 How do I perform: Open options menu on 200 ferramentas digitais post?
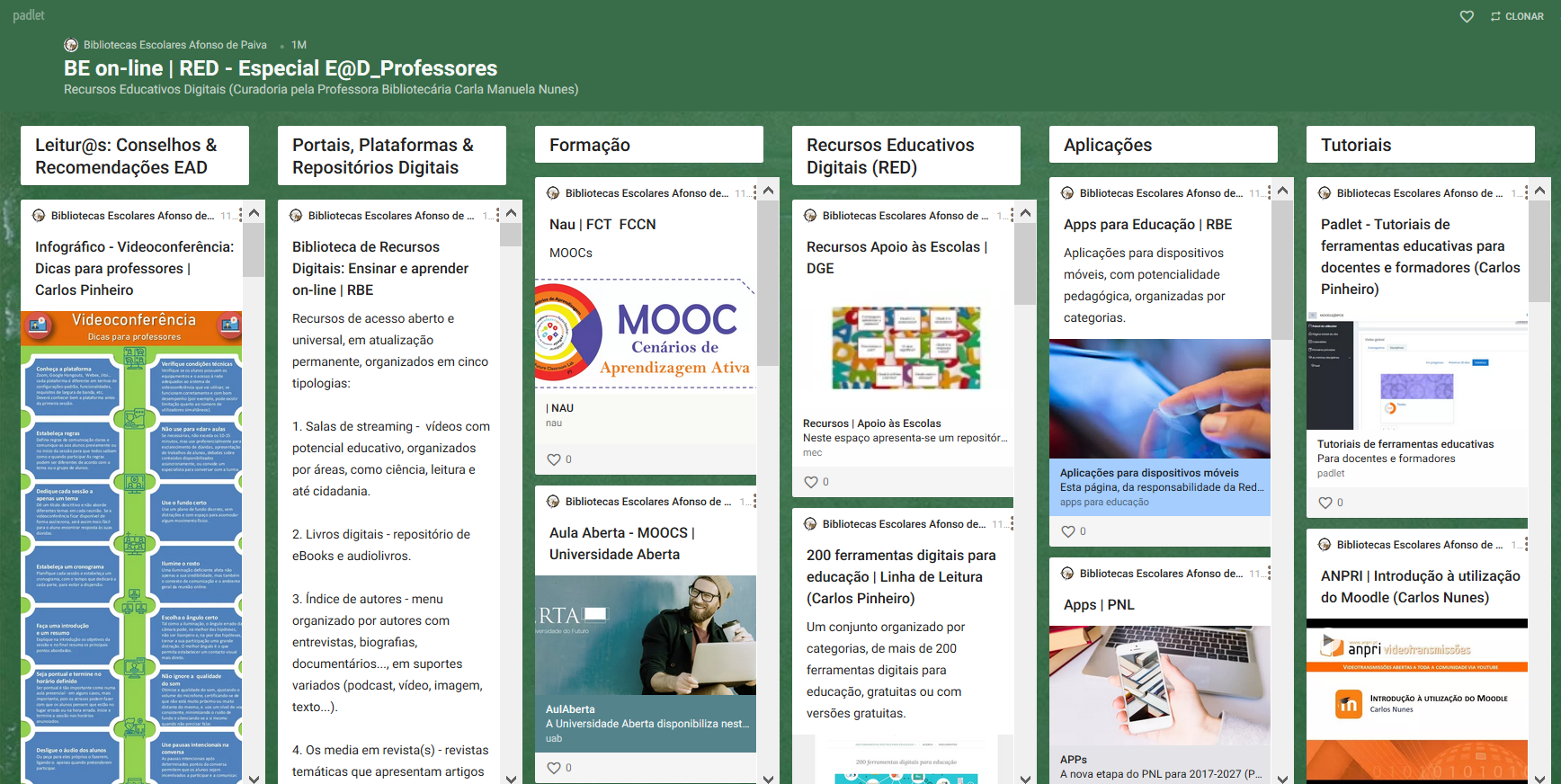[x=1012, y=524]
